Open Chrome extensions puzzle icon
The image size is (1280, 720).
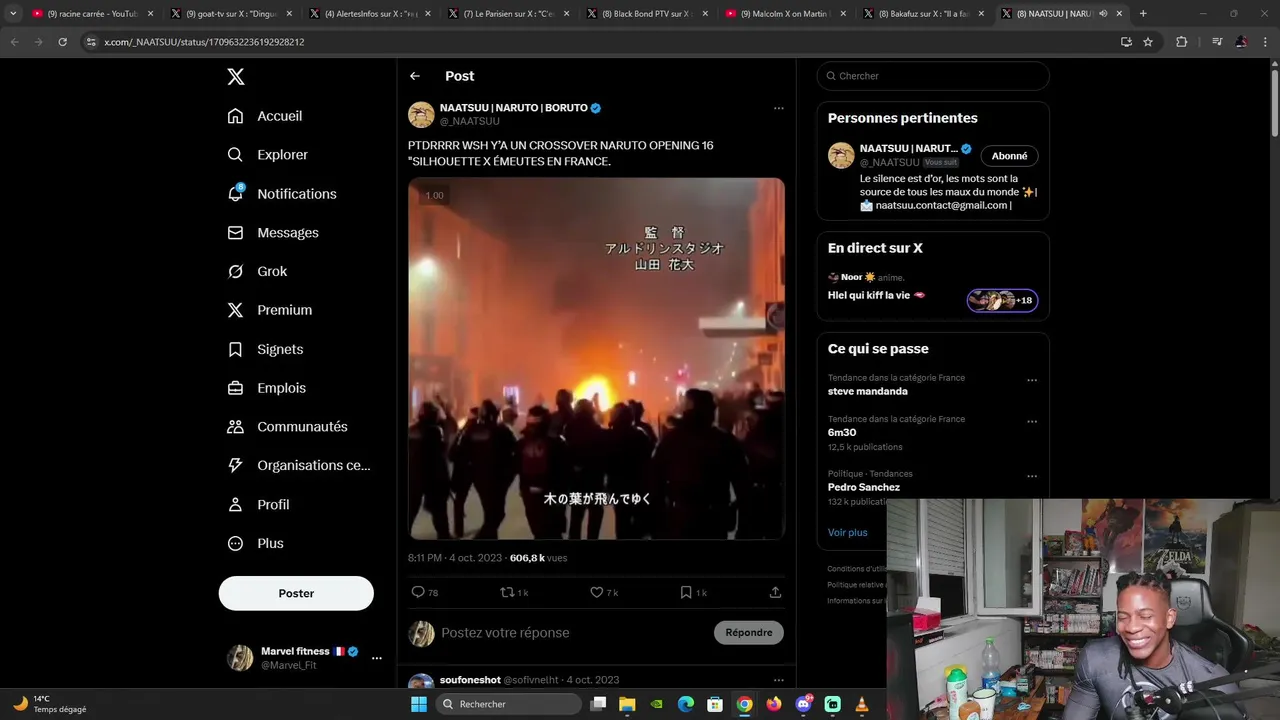(1182, 42)
